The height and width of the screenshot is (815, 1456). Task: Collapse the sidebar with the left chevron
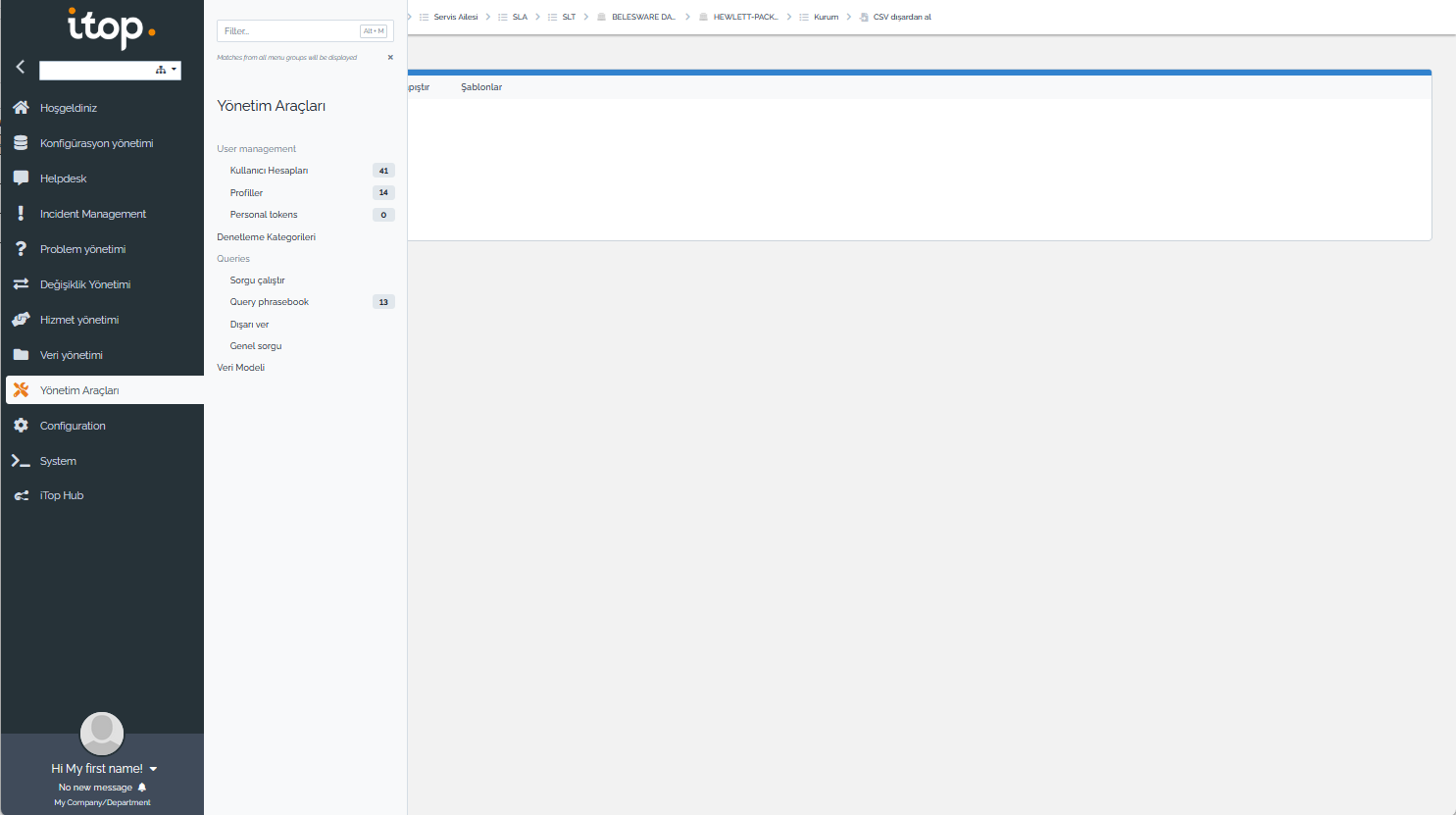point(20,67)
